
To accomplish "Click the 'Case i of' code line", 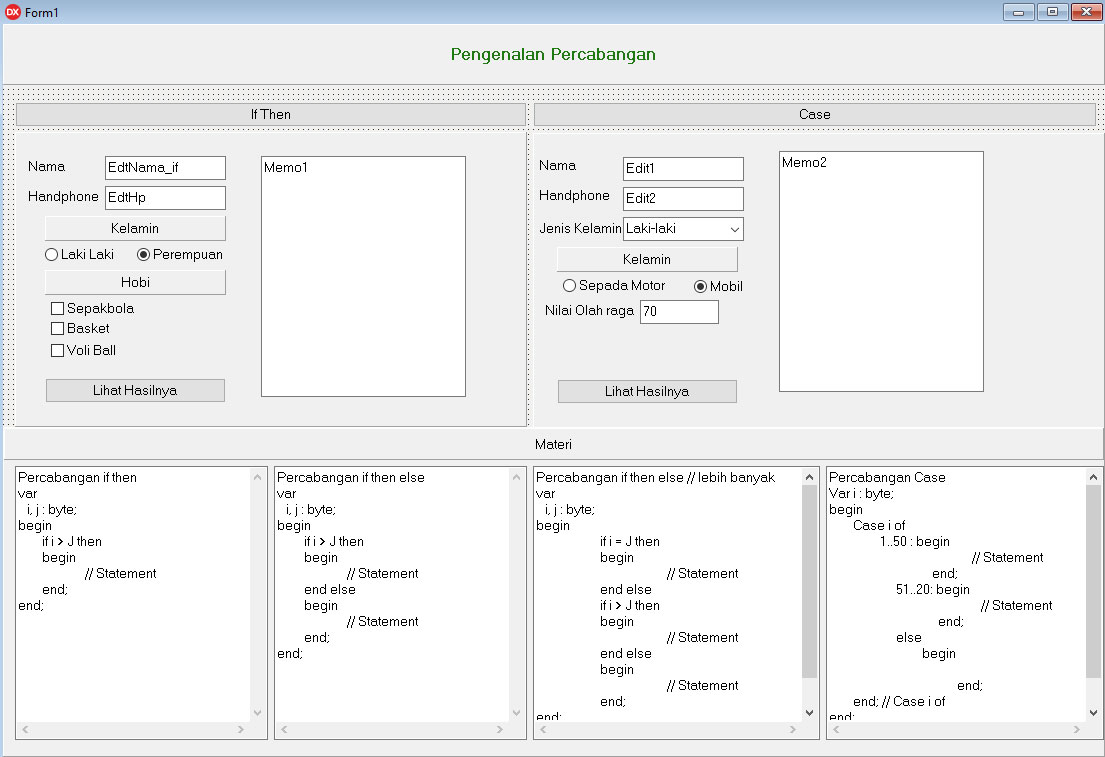I will 879,525.
